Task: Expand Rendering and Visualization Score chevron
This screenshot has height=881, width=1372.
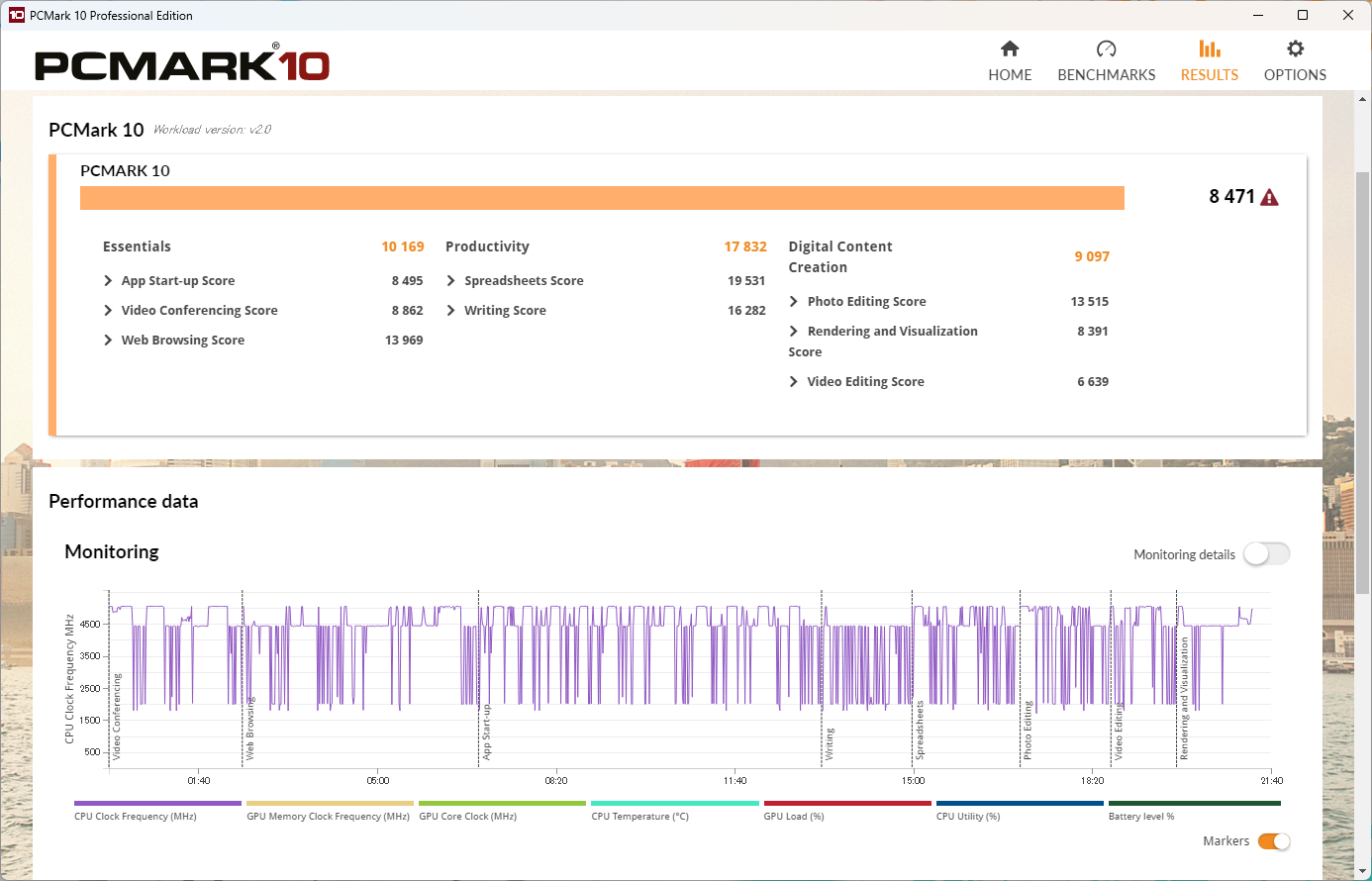Action: (794, 332)
